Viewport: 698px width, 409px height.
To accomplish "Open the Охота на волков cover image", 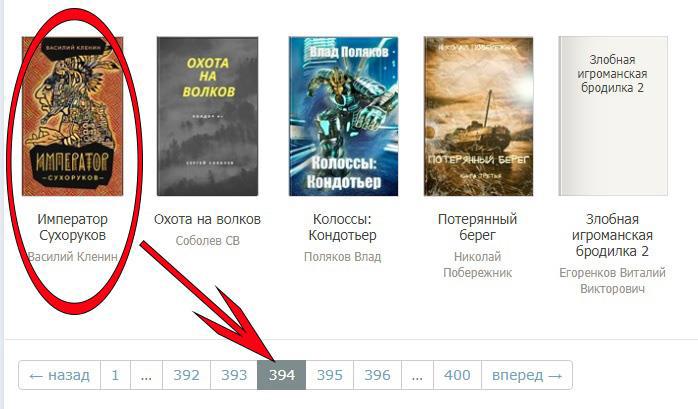I will [x=207, y=116].
